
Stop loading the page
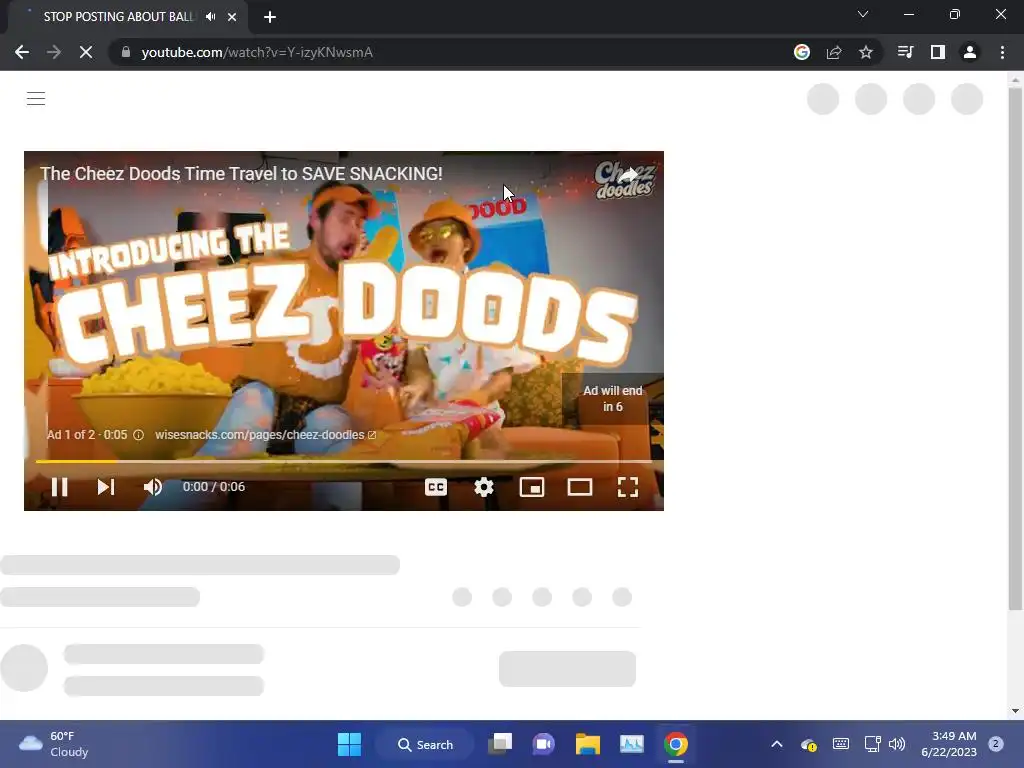coord(86,52)
